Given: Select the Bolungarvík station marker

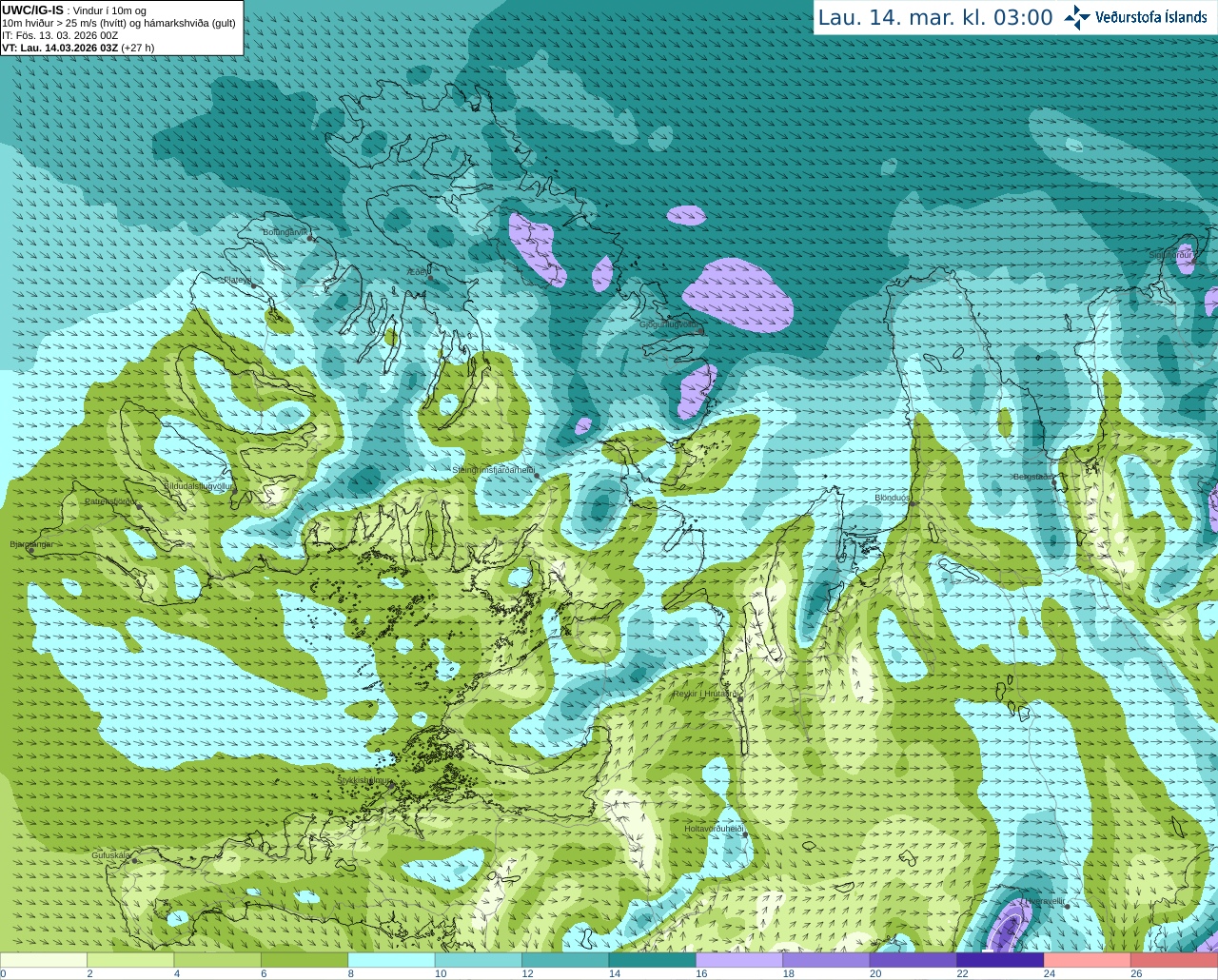Looking at the screenshot, I should (x=310, y=238).
